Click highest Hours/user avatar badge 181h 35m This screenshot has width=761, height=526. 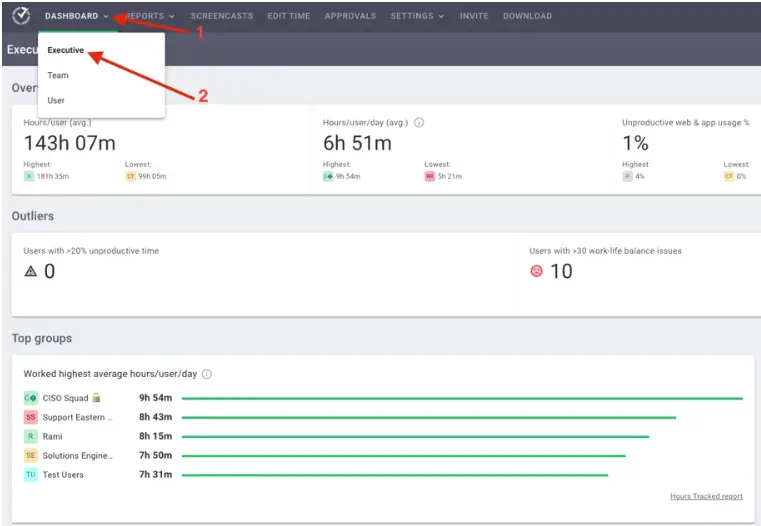click(x=29, y=176)
